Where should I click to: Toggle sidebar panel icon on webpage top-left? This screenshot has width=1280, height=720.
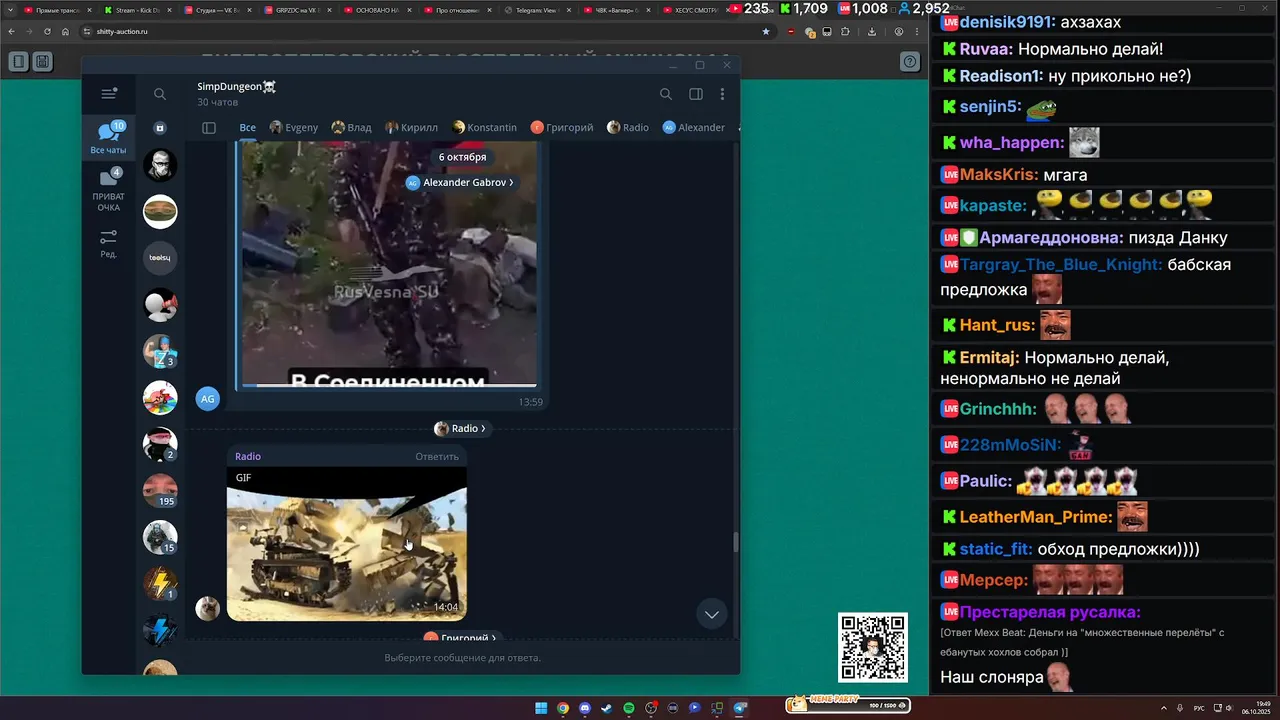click(x=19, y=62)
